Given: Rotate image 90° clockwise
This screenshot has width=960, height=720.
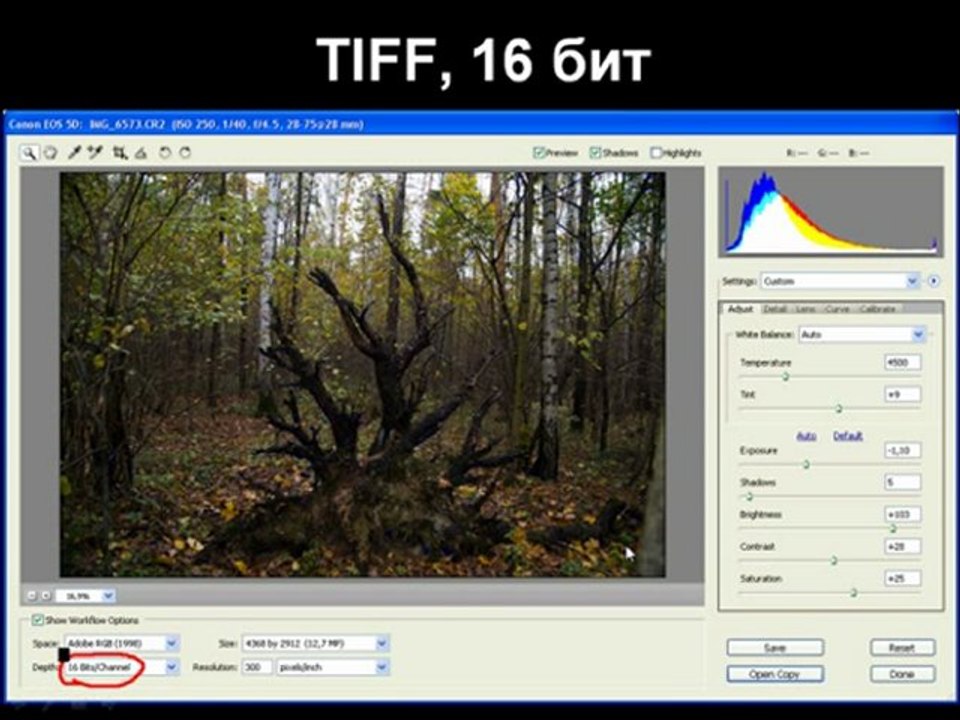Looking at the screenshot, I should [185, 152].
